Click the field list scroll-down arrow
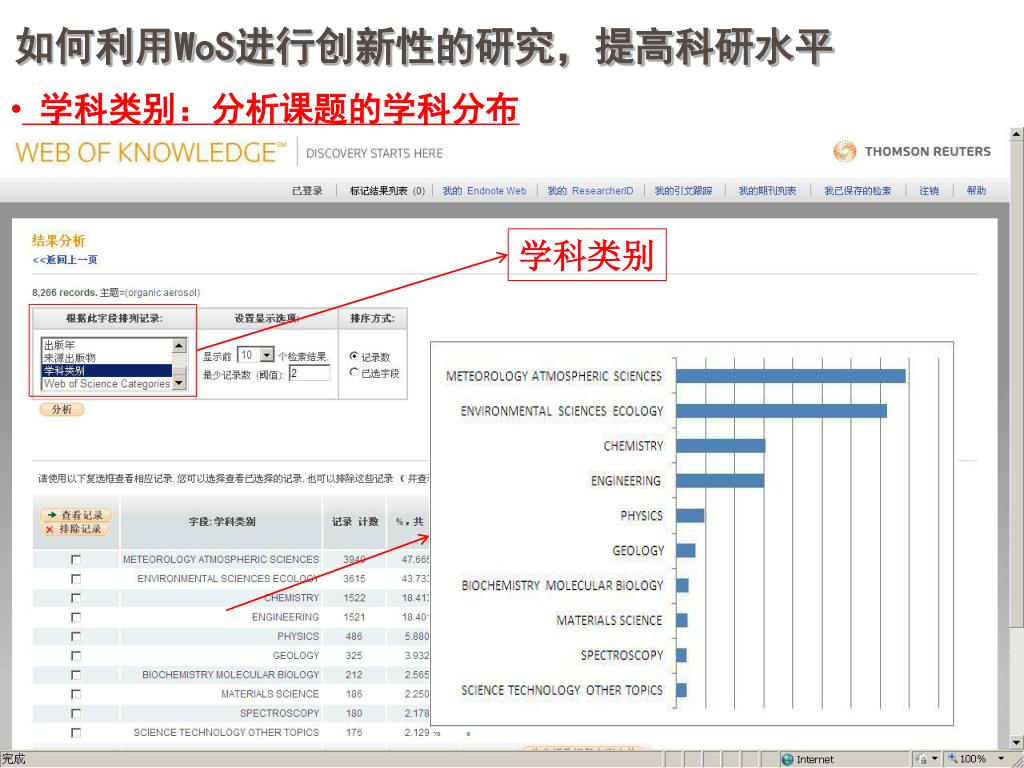Viewport: 1024px width, 768px height. pyautogui.click(x=179, y=384)
